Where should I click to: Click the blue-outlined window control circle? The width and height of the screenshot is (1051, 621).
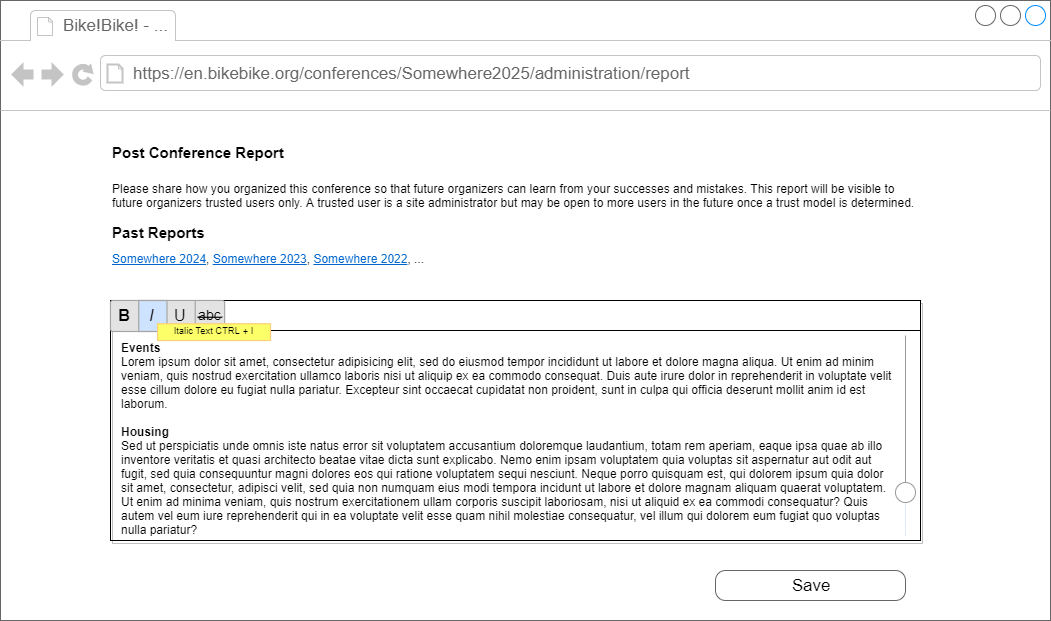[x=1035, y=15]
